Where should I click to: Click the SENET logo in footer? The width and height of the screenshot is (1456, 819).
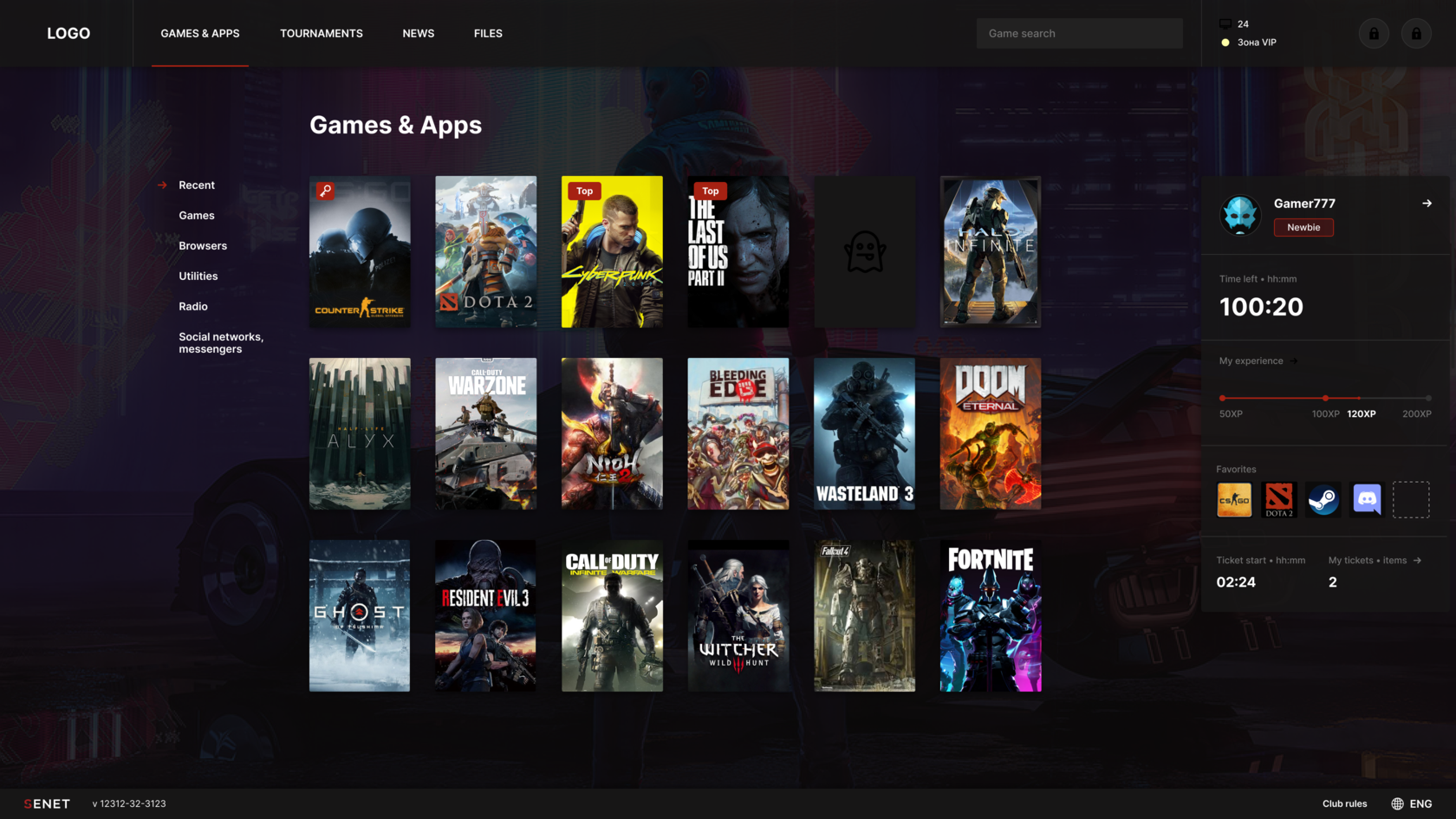47,804
